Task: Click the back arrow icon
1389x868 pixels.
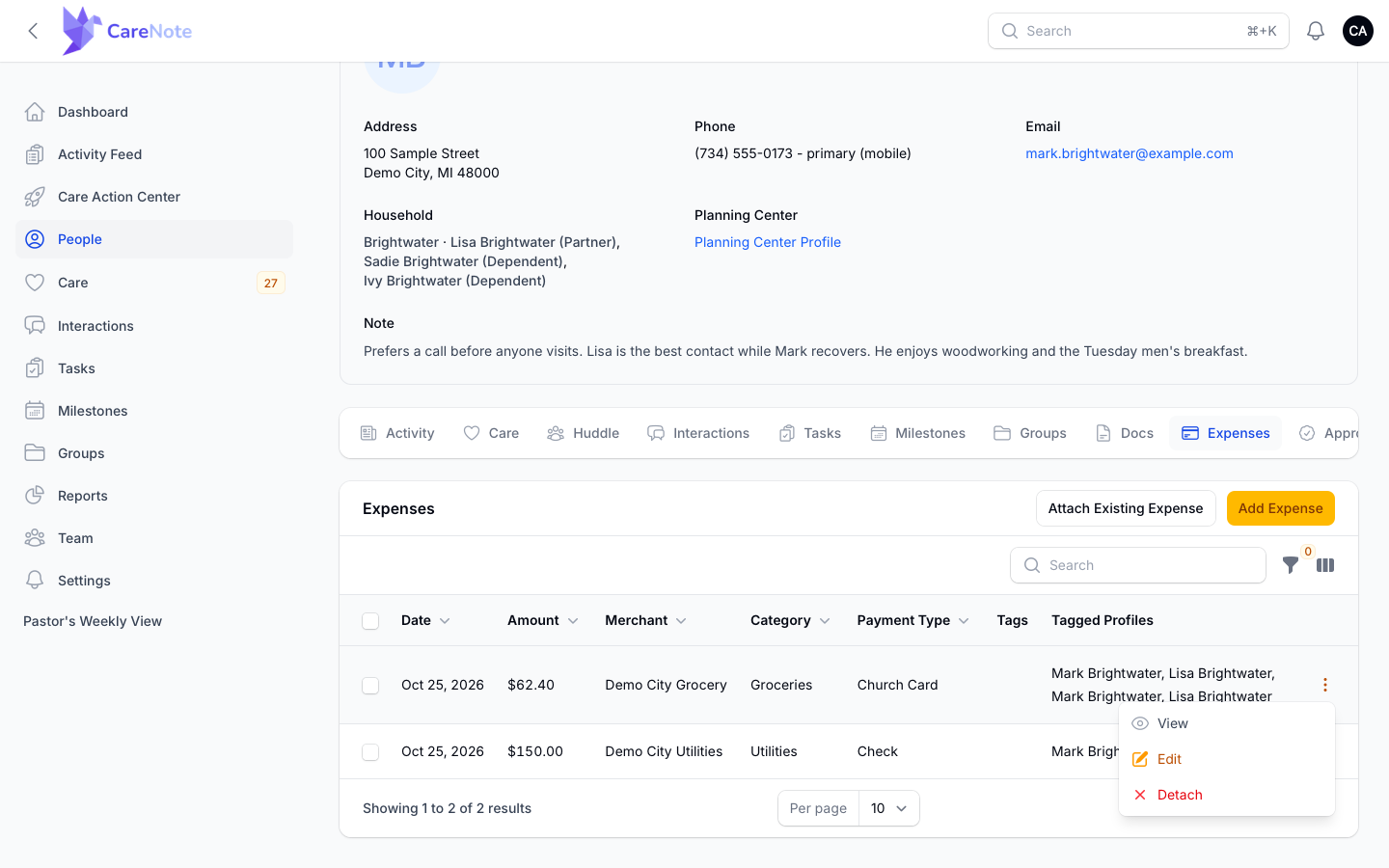Action: [x=34, y=31]
